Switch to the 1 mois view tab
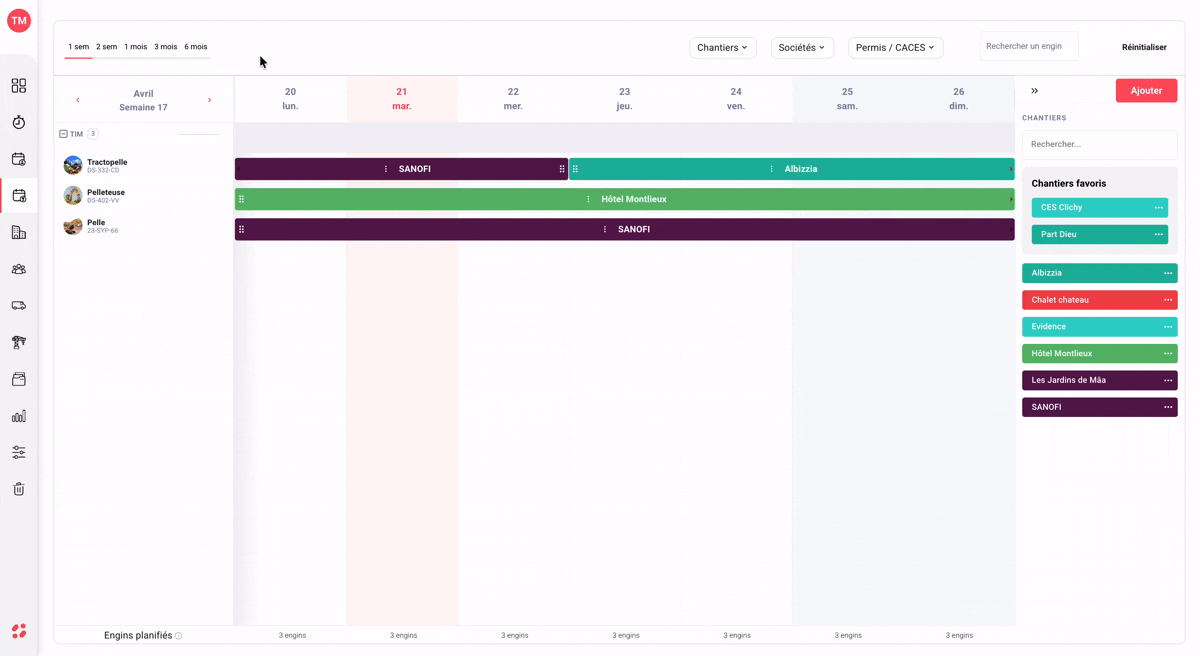Viewport: 1200px width, 656px height. click(x=135, y=47)
